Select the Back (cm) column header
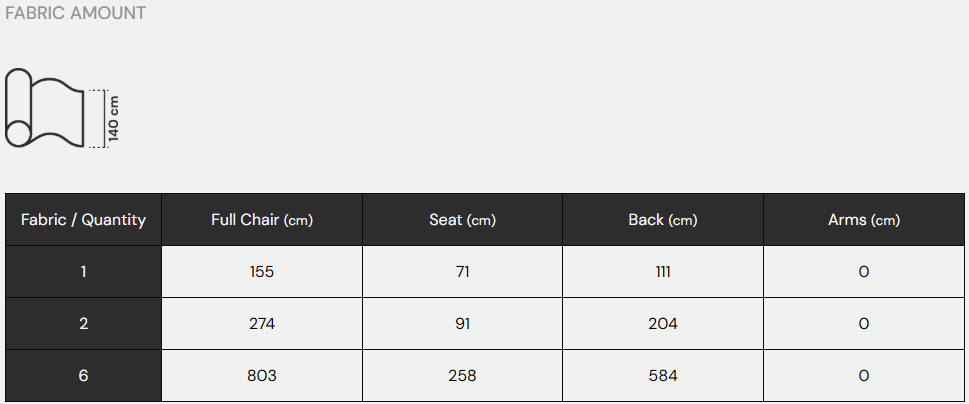This screenshot has height=404, width=969. click(x=663, y=220)
